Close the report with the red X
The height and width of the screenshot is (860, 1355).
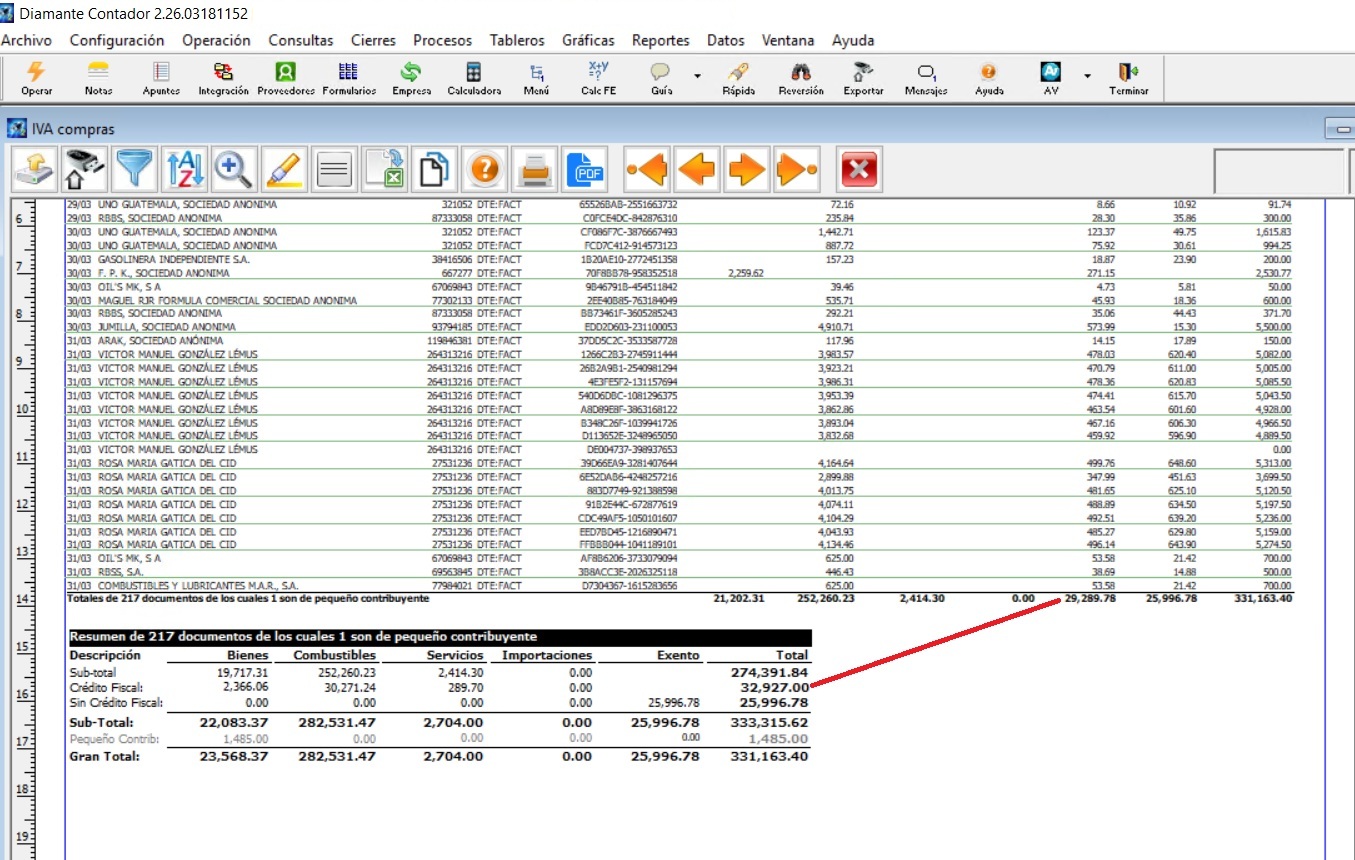pyautogui.click(x=858, y=170)
